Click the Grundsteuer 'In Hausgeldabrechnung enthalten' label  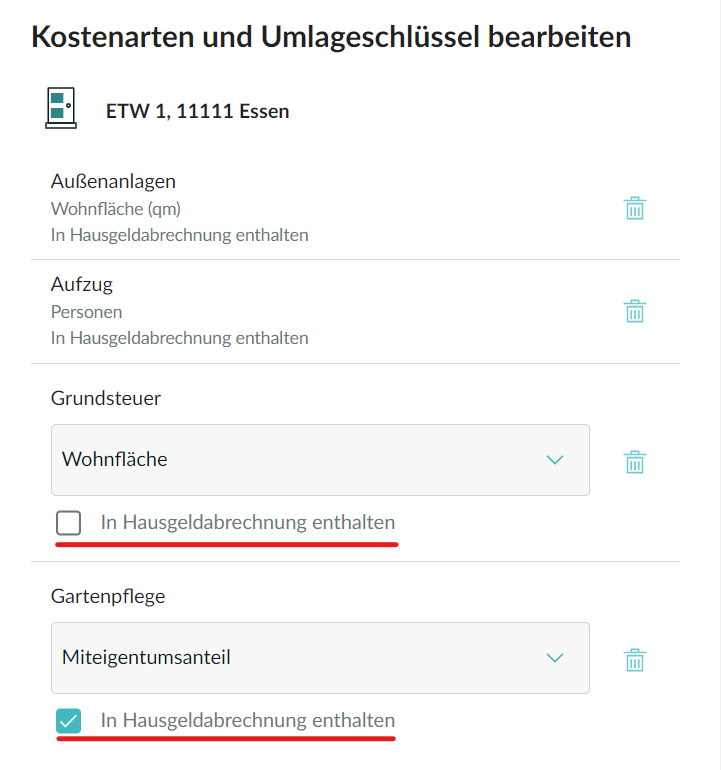247,522
